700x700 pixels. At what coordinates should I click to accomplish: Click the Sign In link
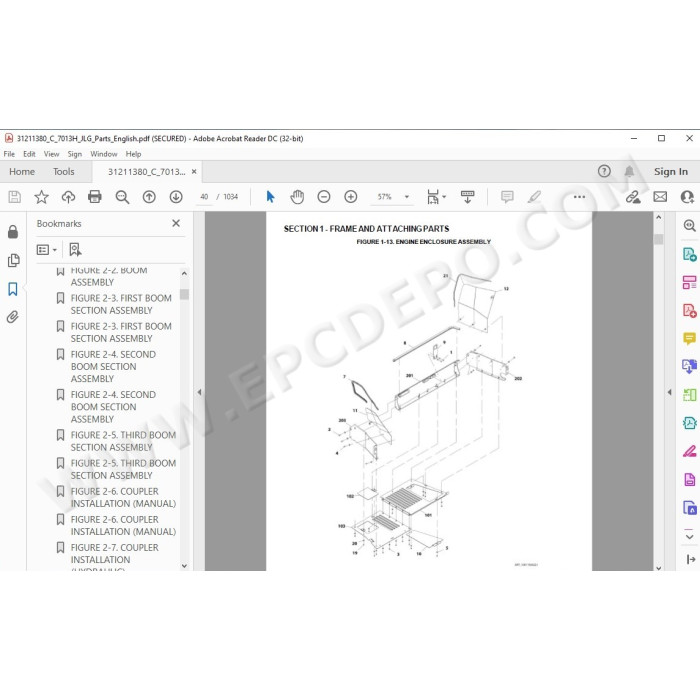(x=671, y=171)
